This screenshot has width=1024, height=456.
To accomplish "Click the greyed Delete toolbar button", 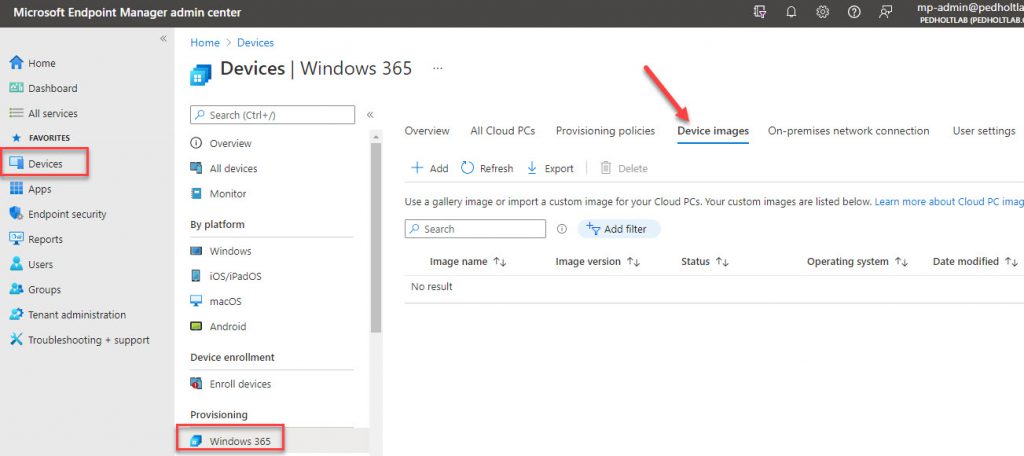I will point(624,169).
